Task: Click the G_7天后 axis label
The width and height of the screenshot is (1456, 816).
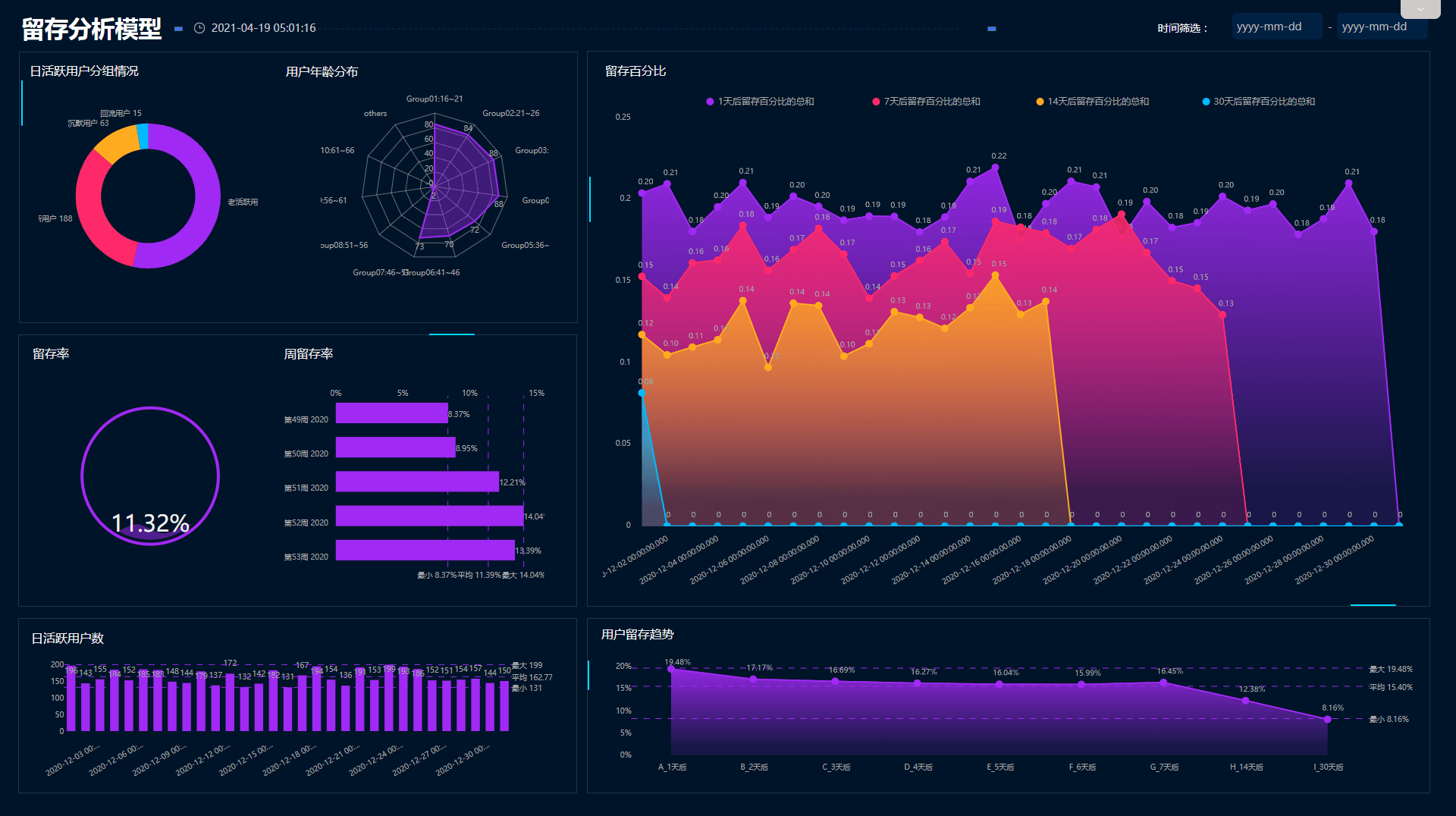Action: coord(1164,767)
